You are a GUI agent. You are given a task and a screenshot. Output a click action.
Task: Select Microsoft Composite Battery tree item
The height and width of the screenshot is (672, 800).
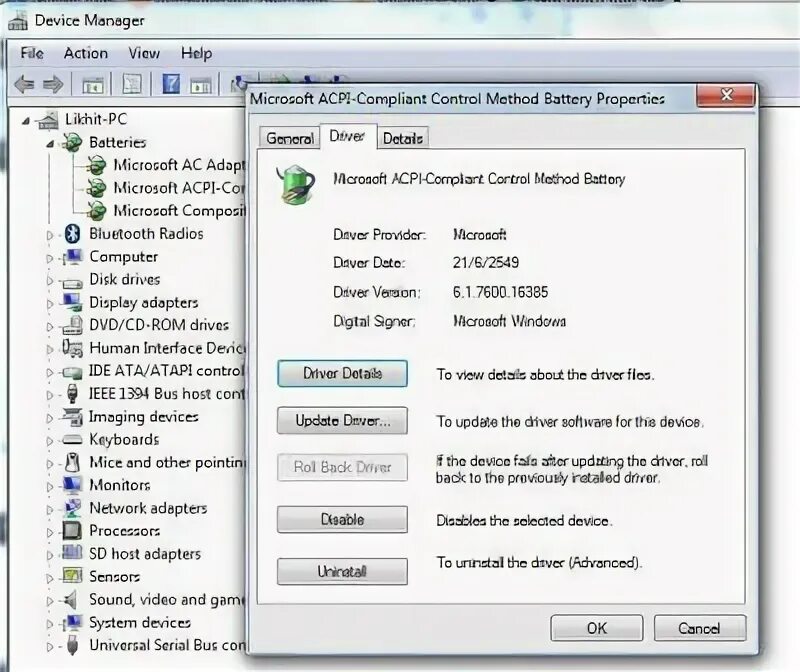point(179,211)
